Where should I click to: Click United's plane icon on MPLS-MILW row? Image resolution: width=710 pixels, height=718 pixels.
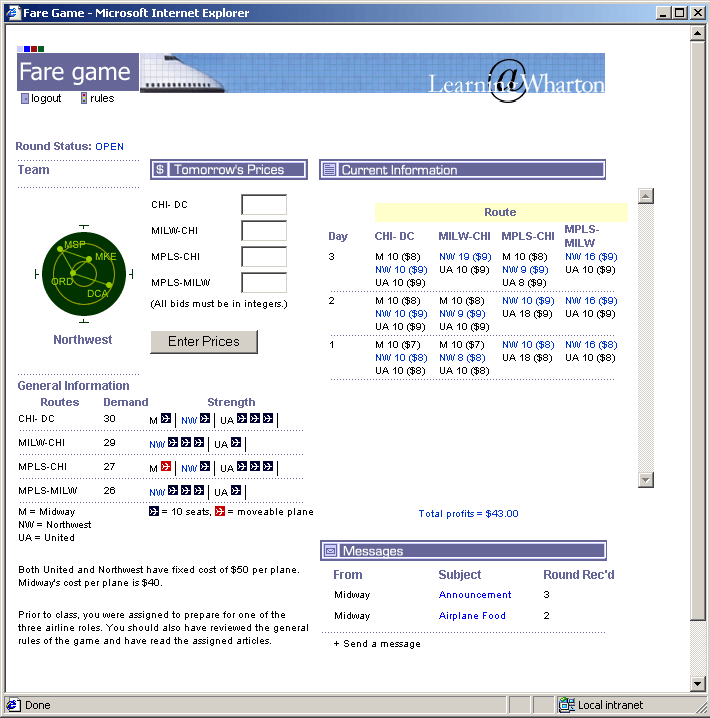[x=236, y=490]
